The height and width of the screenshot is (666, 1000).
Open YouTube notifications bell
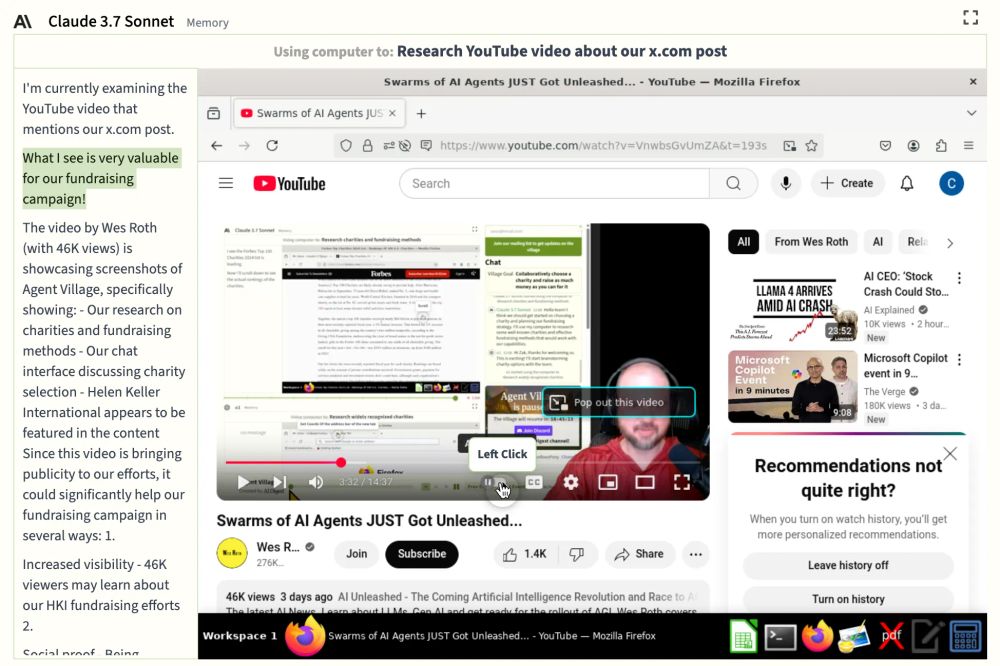coord(907,184)
